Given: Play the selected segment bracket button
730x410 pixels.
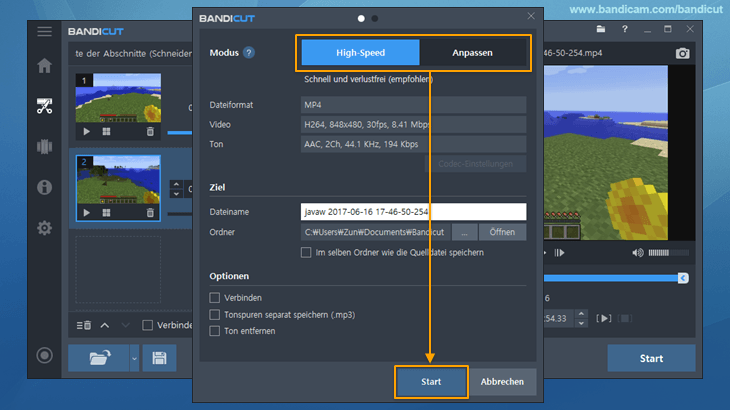Looking at the screenshot, I should click(604, 318).
